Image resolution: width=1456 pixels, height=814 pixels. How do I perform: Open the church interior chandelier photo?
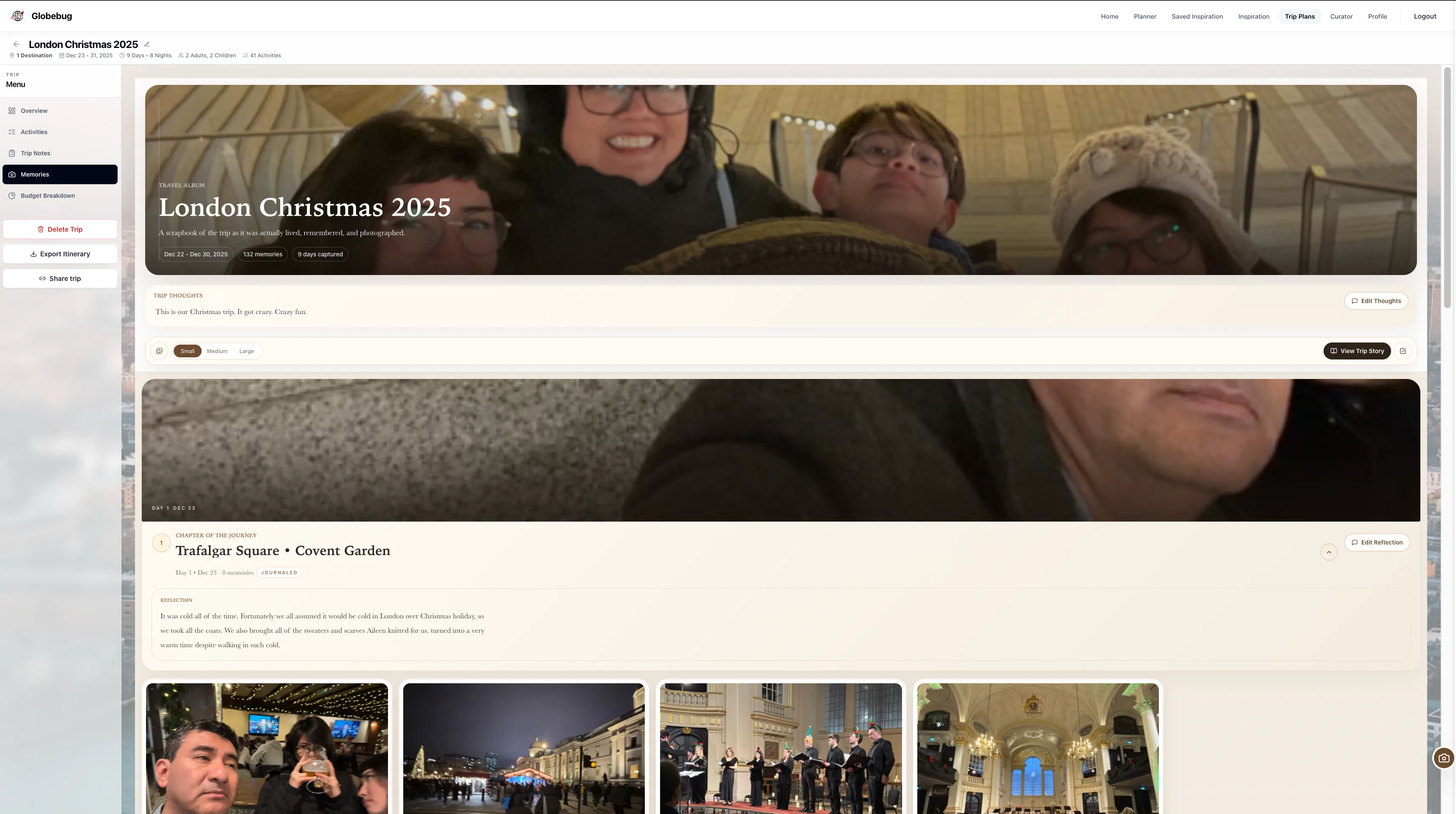(x=1038, y=748)
